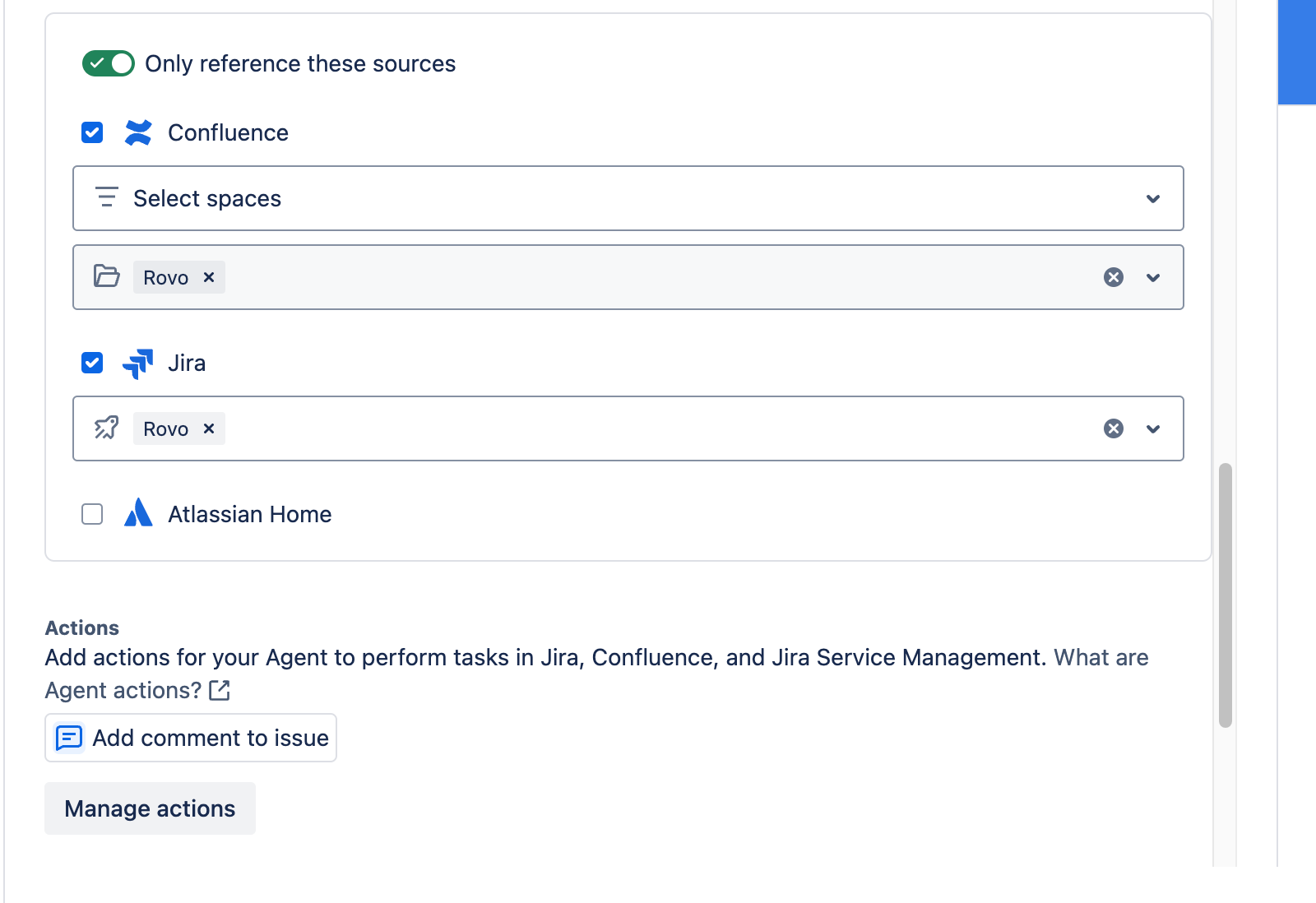Select the Add comment to issue action

click(191, 738)
